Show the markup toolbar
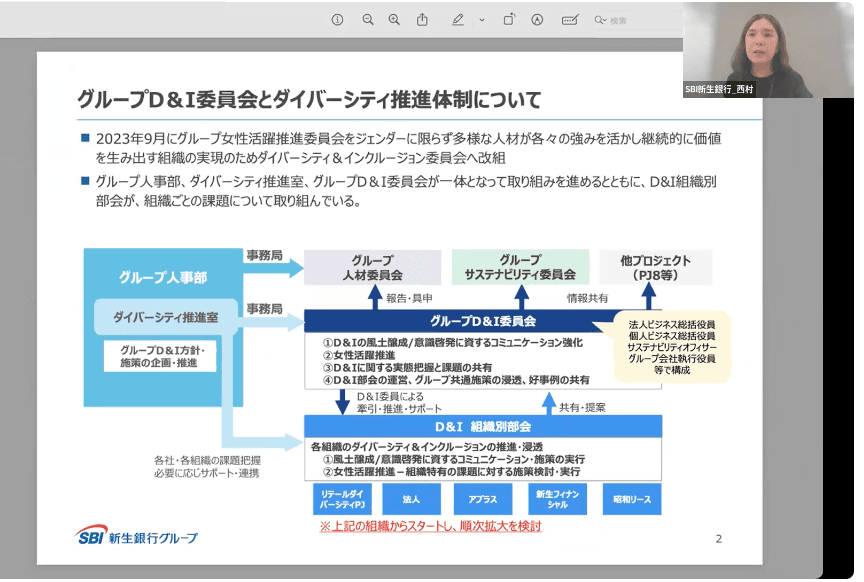 (x=537, y=19)
